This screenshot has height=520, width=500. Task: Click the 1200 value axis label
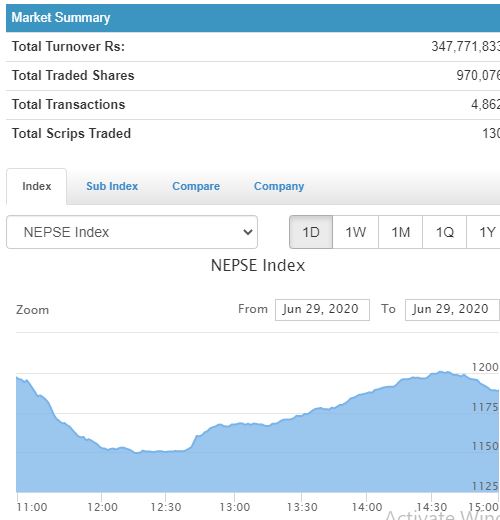point(485,367)
